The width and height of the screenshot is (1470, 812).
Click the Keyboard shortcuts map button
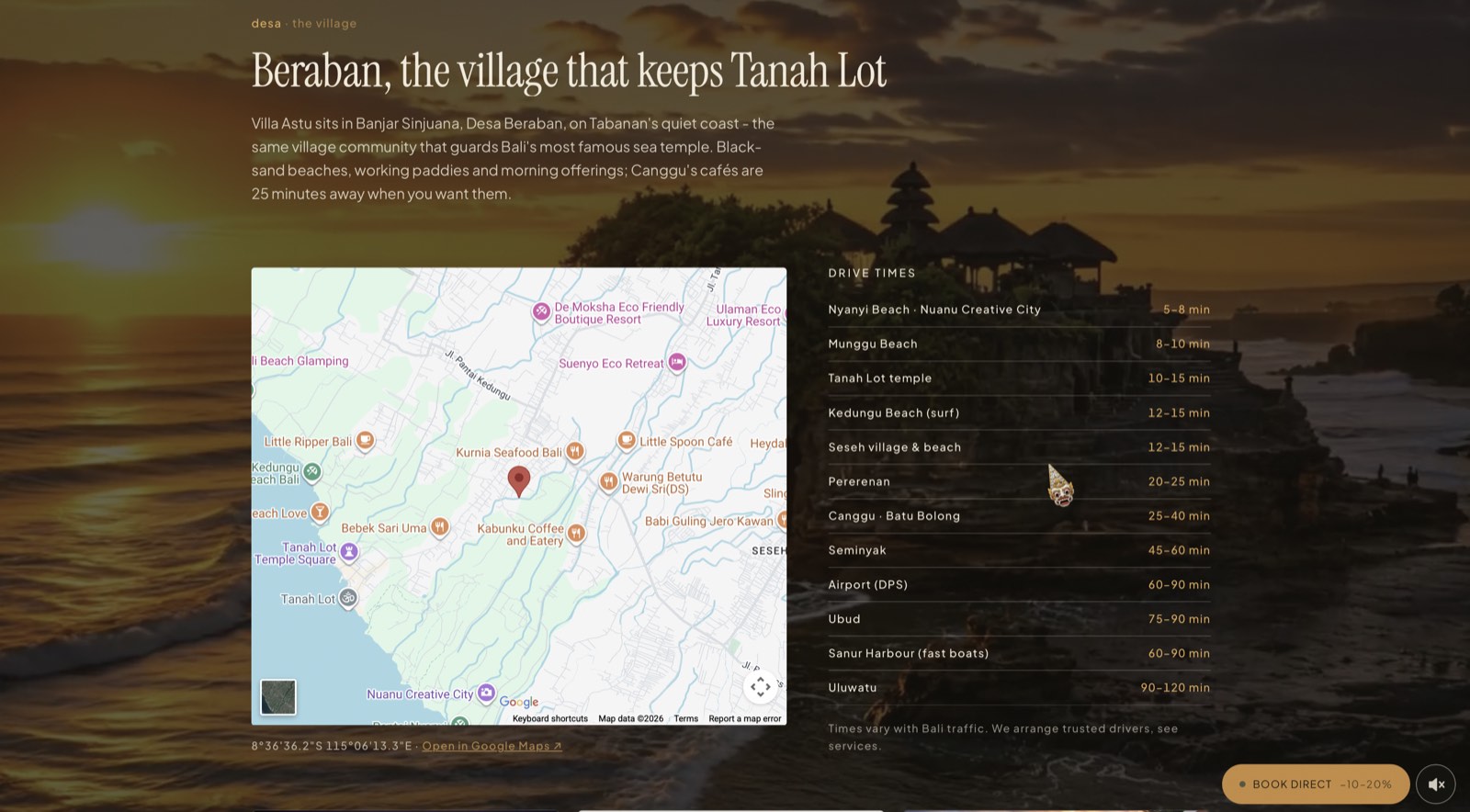pyautogui.click(x=550, y=718)
